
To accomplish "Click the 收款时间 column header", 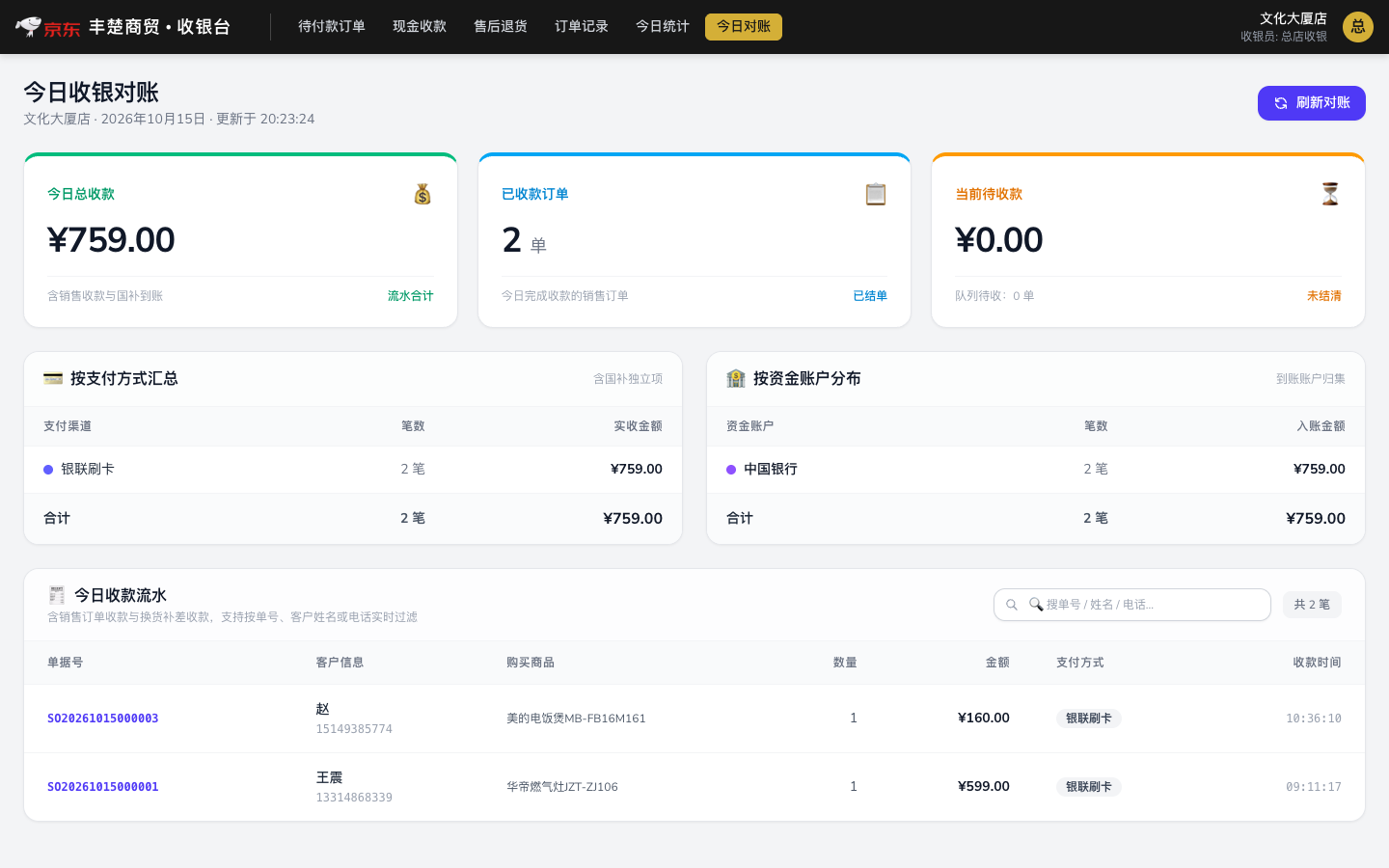I will click(x=1318, y=663).
